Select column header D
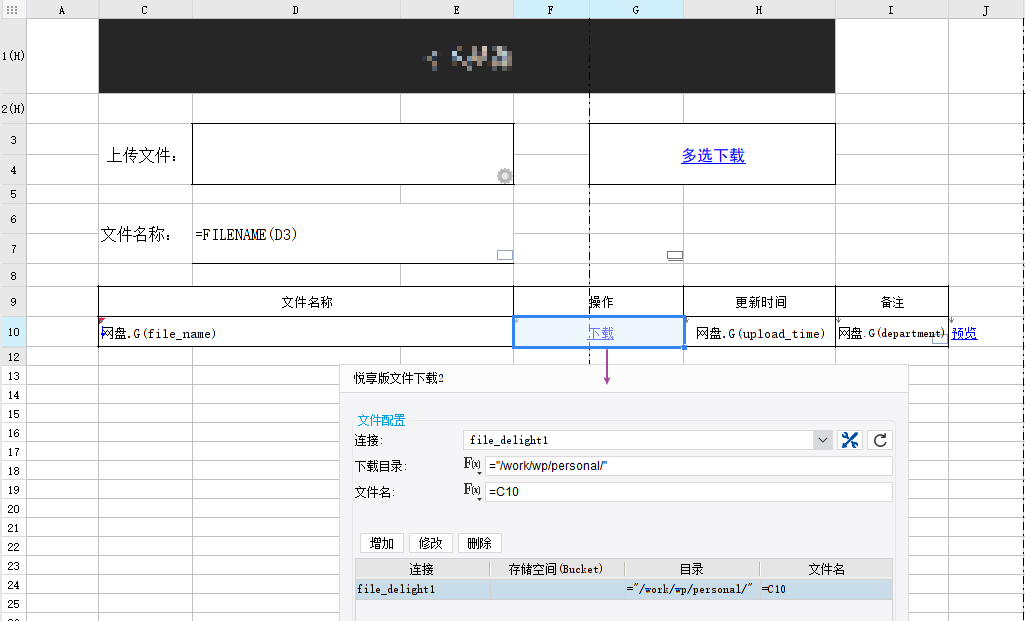The width and height of the screenshot is (1025, 621). [296, 10]
